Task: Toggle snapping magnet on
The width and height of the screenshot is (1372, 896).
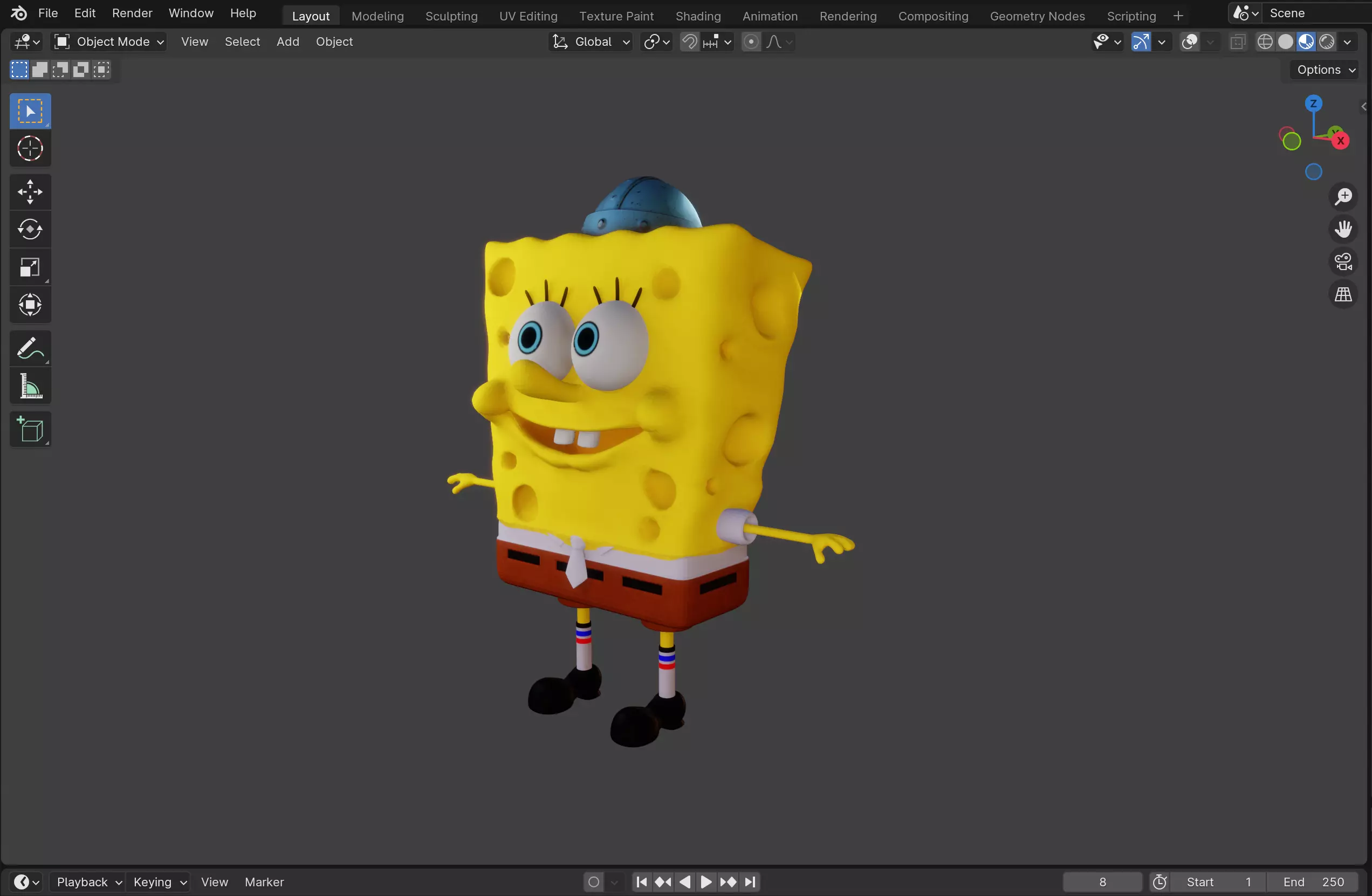Action: tap(689, 42)
